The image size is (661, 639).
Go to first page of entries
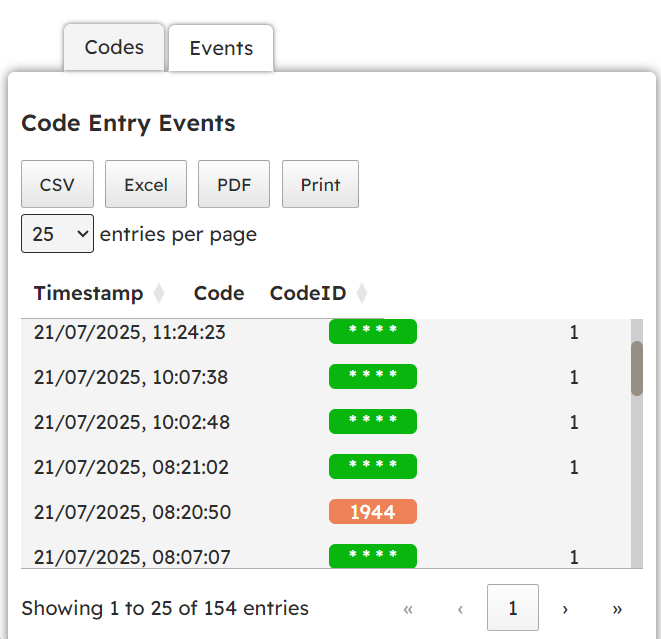[x=408, y=609]
